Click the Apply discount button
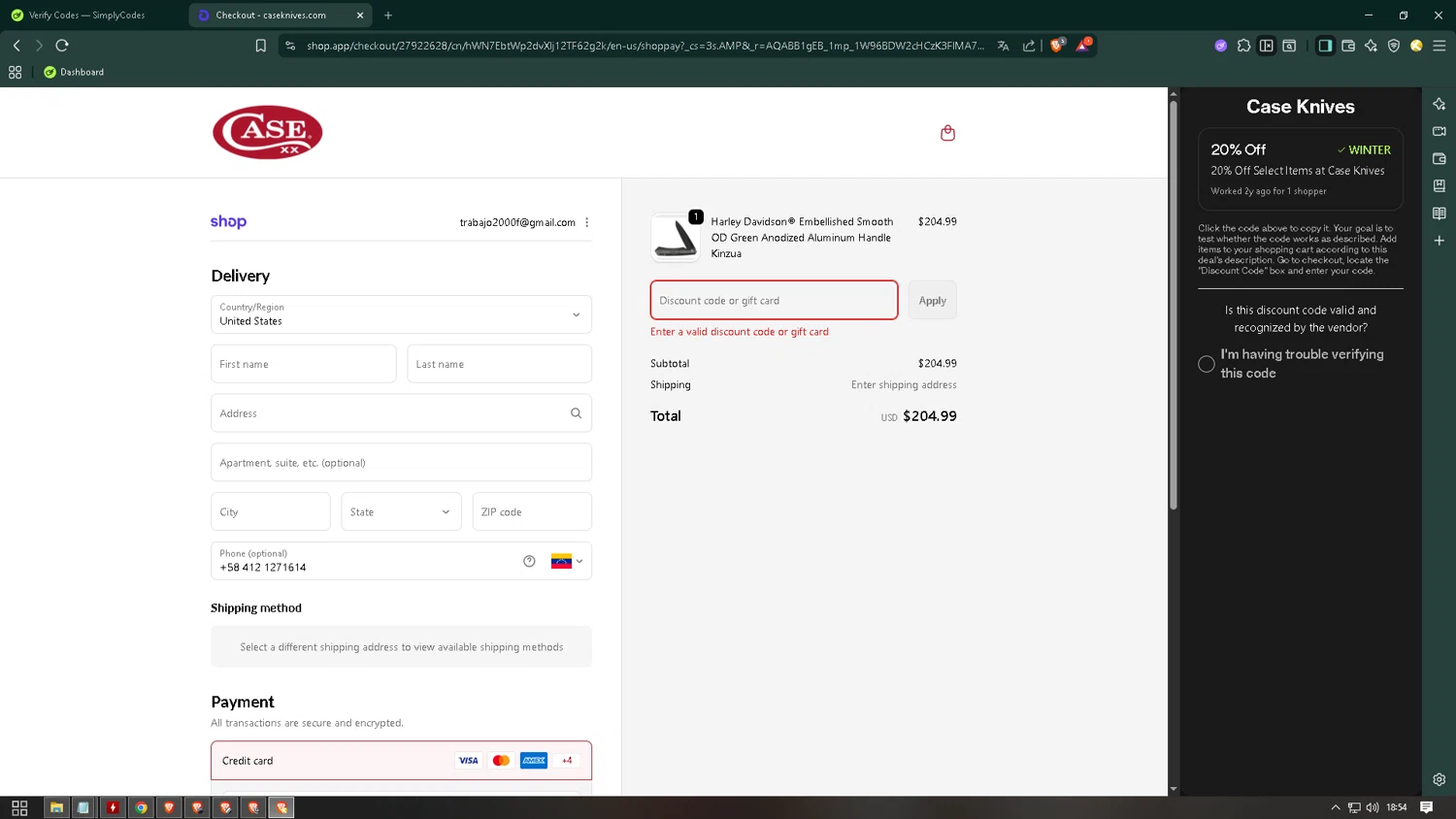This screenshot has width=1456, height=819. pos(933,300)
